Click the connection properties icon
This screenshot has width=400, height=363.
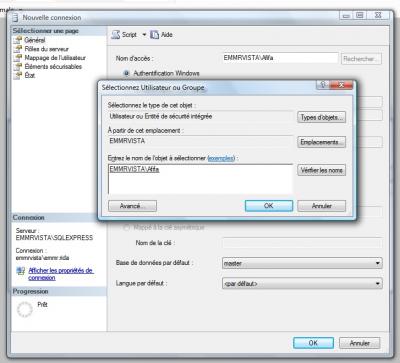[x=21, y=271]
